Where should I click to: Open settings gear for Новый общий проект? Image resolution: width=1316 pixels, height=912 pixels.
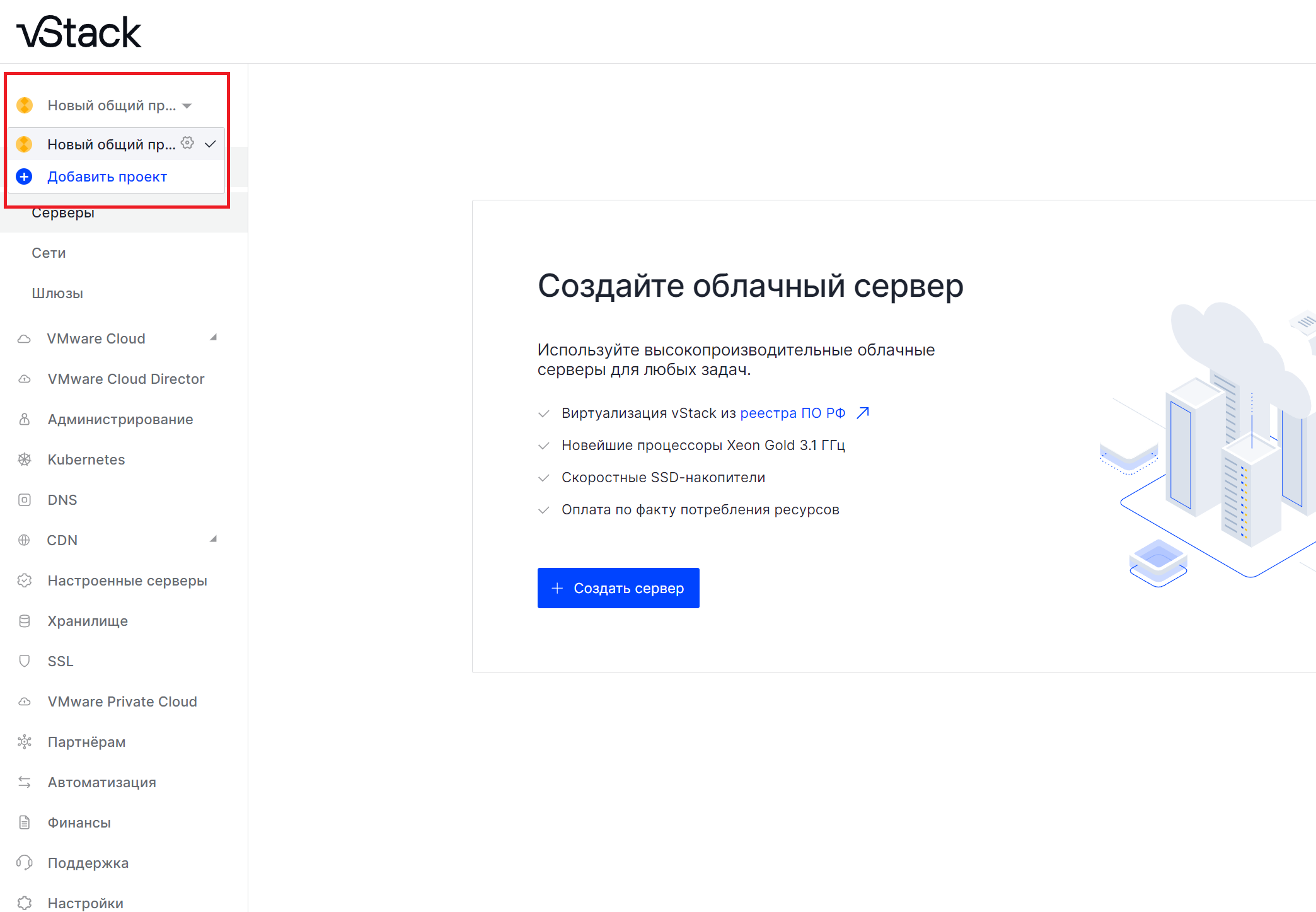pyautogui.click(x=187, y=143)
